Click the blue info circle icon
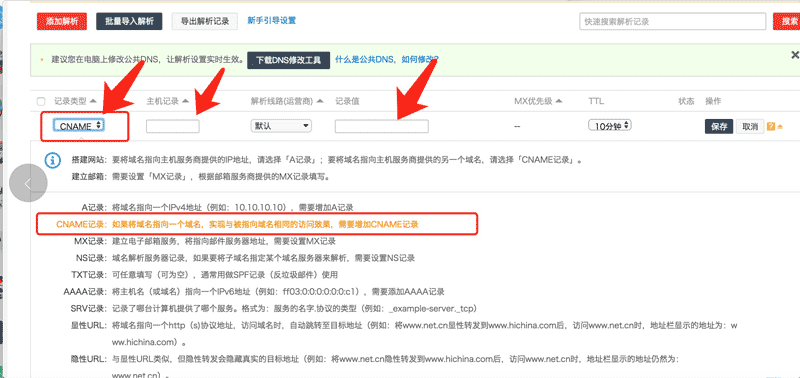800x378 pixels. 53,160
